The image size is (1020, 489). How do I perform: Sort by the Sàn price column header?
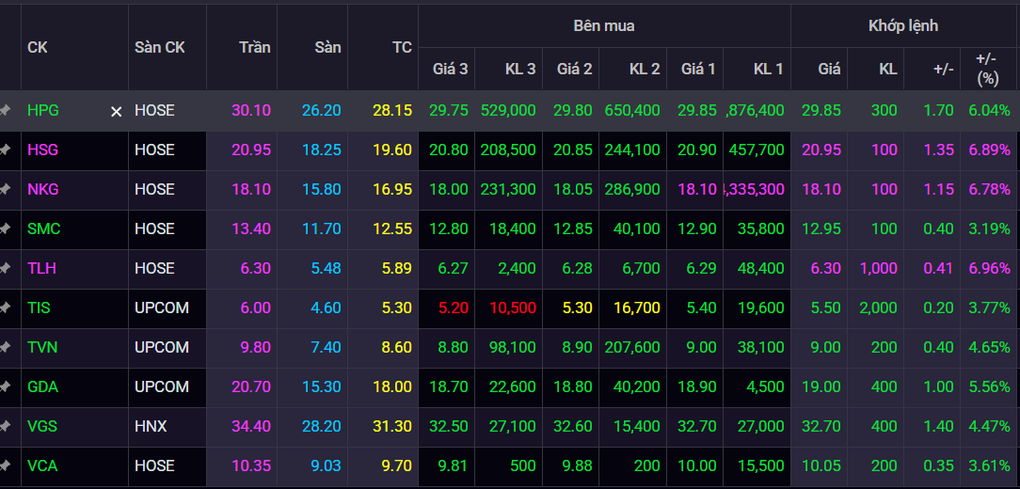coord(328,47)
